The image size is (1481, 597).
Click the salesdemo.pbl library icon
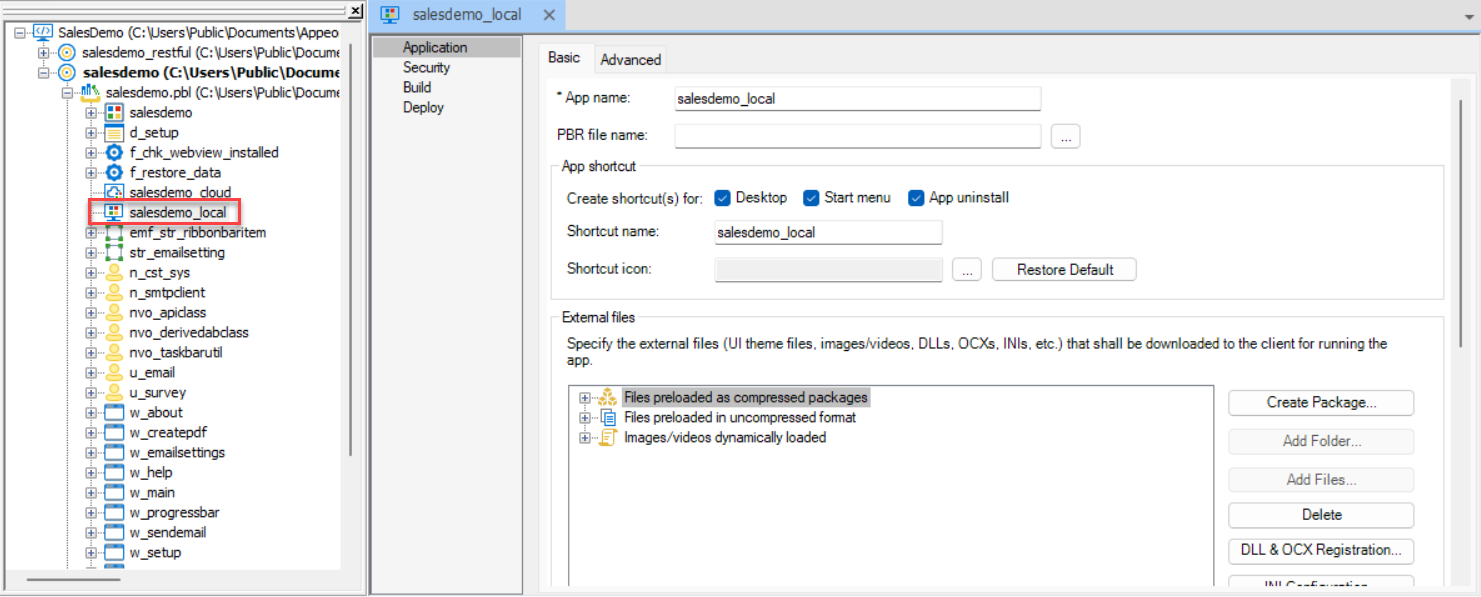pos(91,93)
